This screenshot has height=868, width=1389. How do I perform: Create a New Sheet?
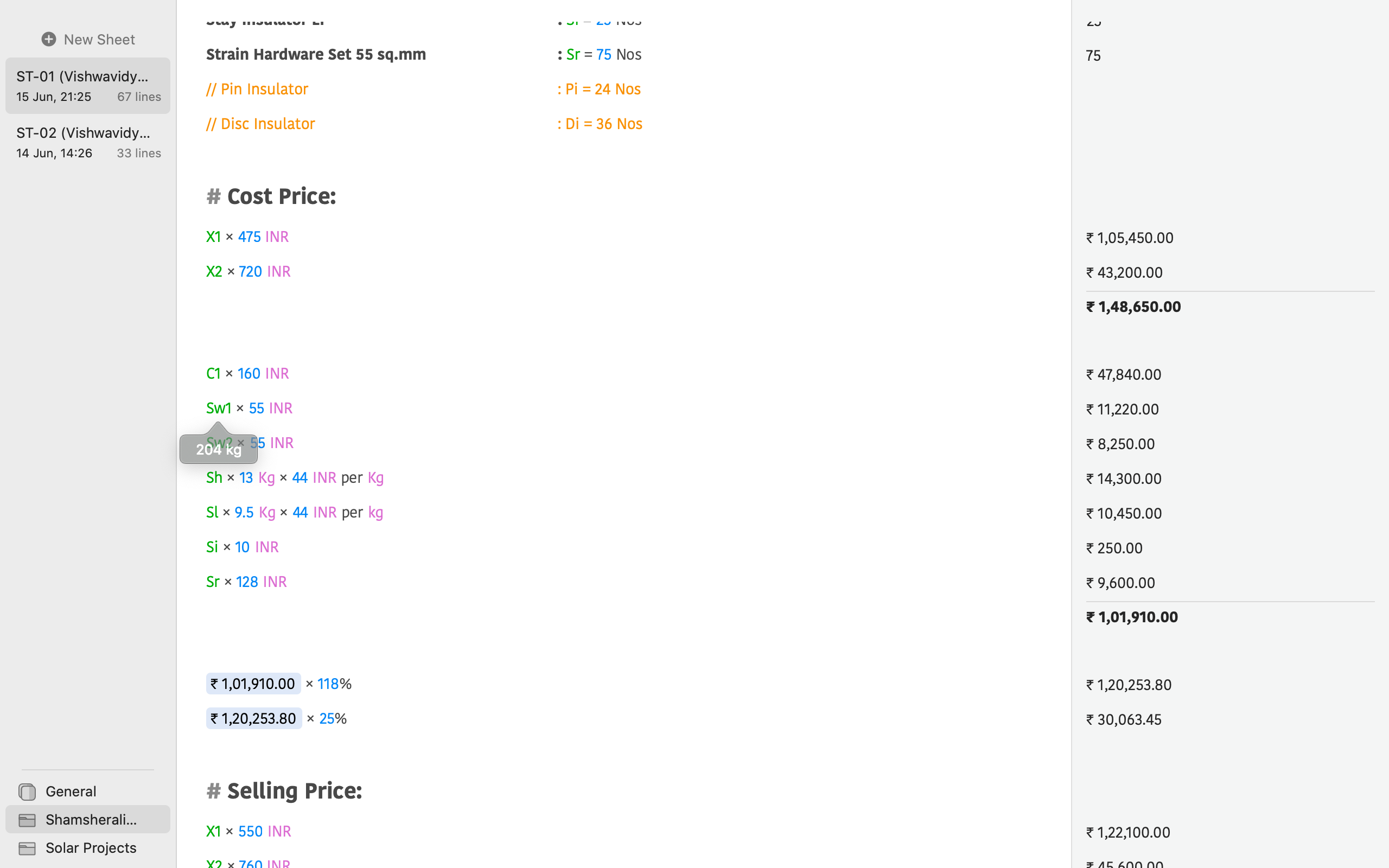88,39
